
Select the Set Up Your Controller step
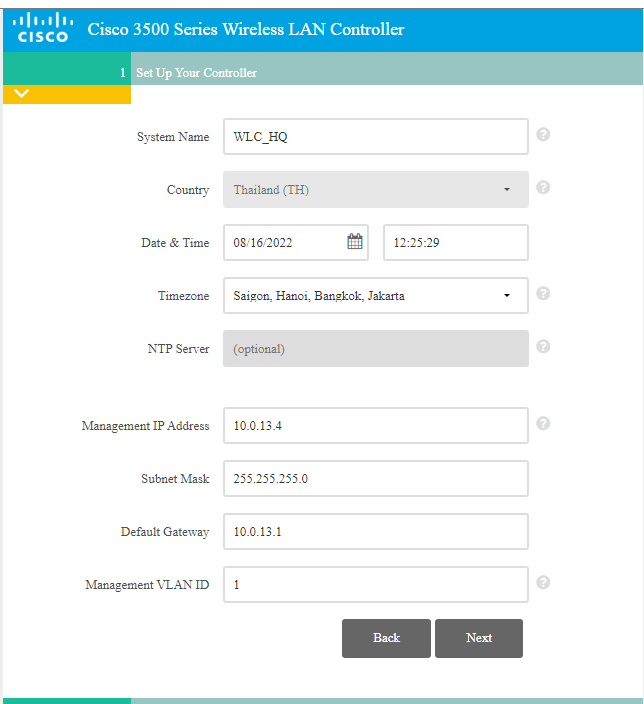point(196,73)
